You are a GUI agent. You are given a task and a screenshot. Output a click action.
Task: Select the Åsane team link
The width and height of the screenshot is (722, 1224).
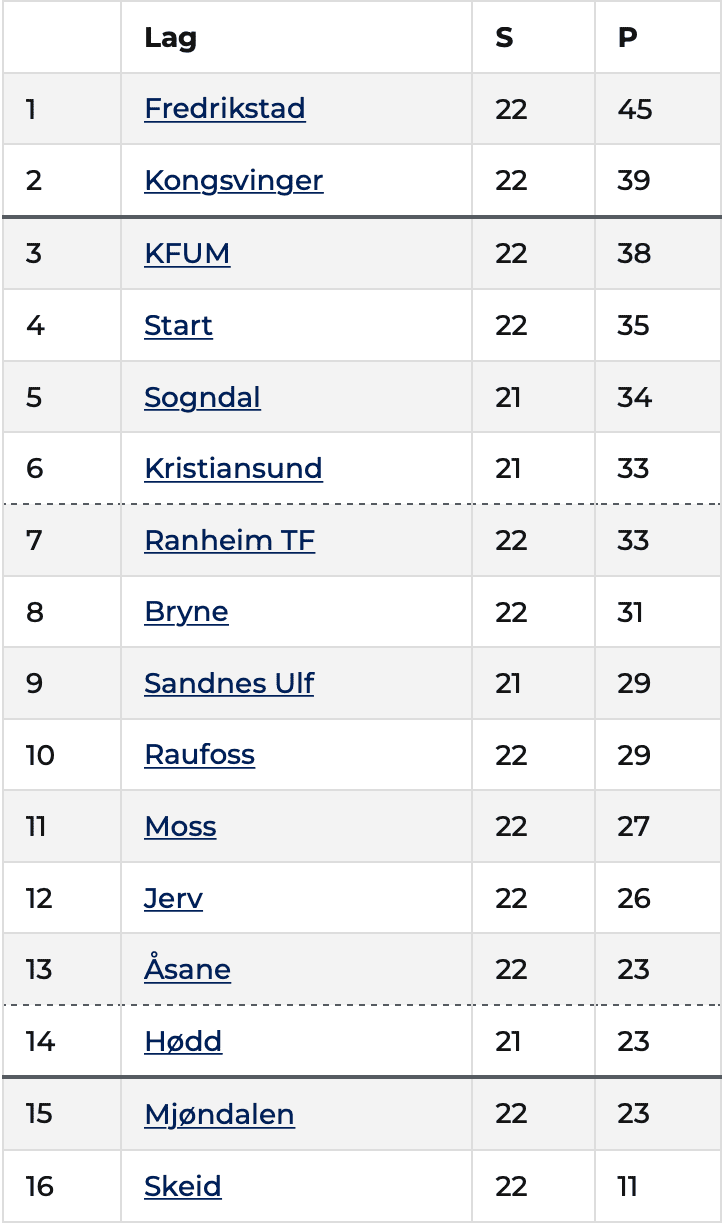tap(187, 969)
